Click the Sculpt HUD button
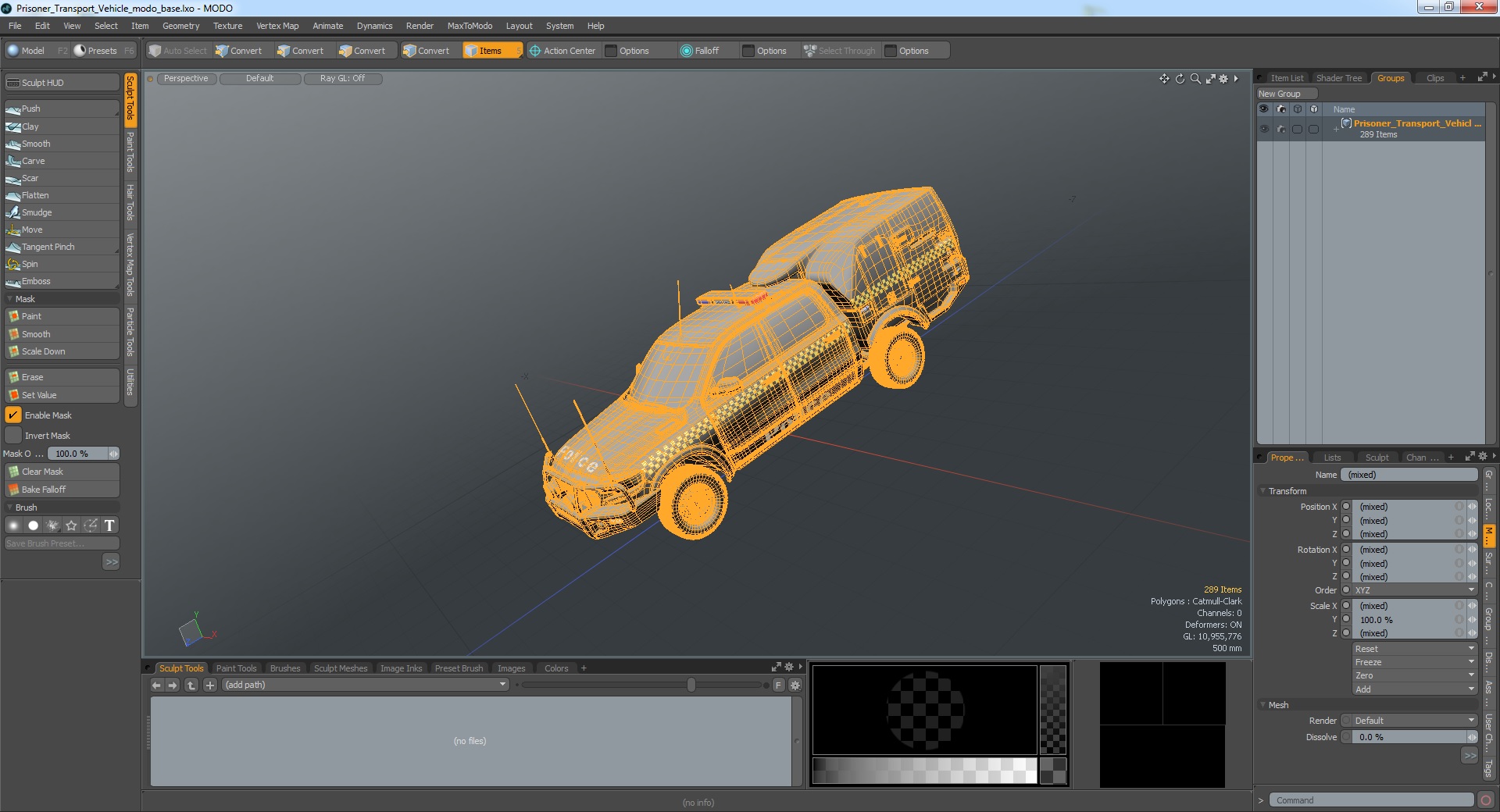Screen dimensions: 1500x812 (x=62, y=83)
